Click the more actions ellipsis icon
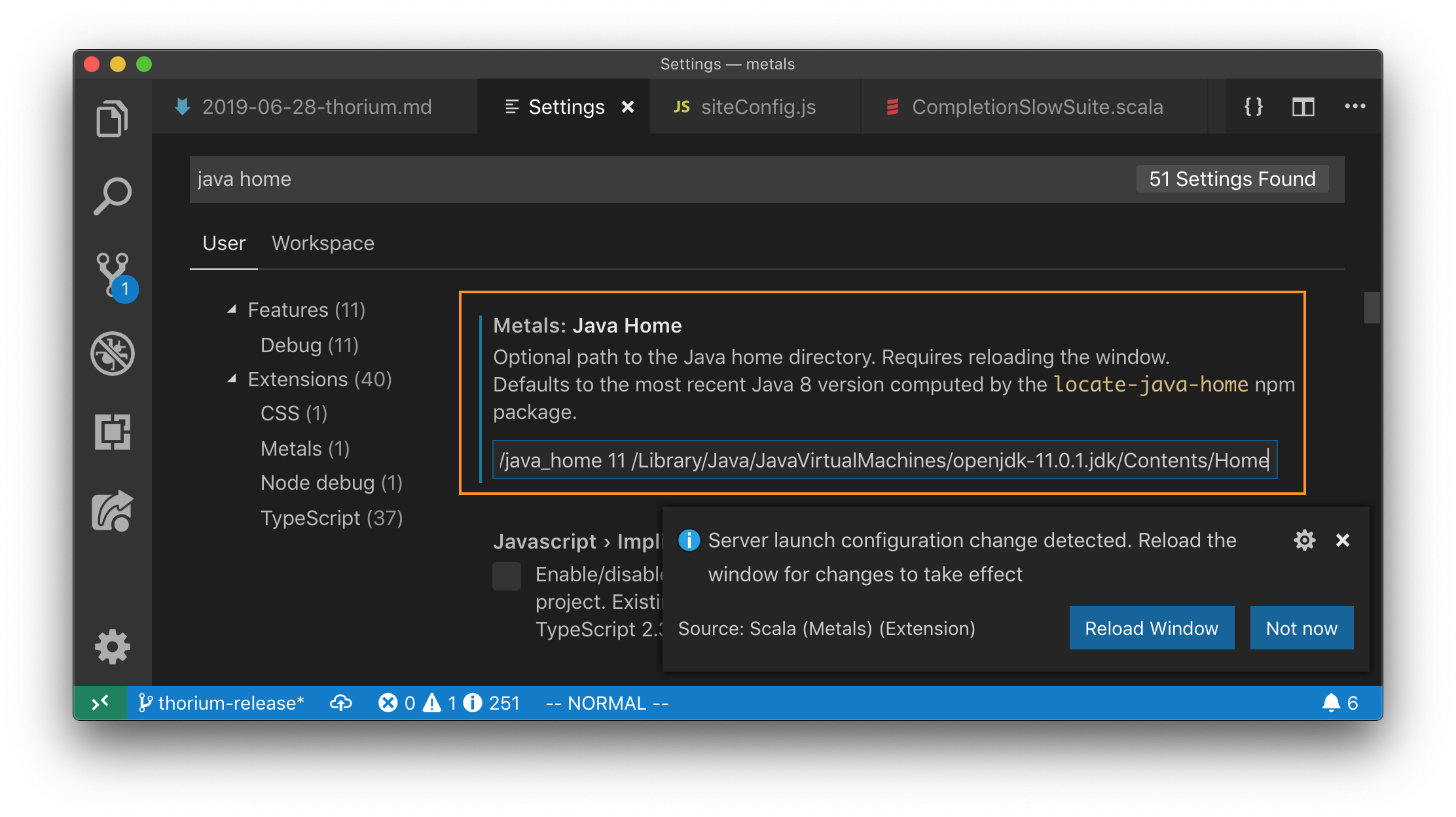Screen dimensions: 1456x817 tap(1355, 106)
